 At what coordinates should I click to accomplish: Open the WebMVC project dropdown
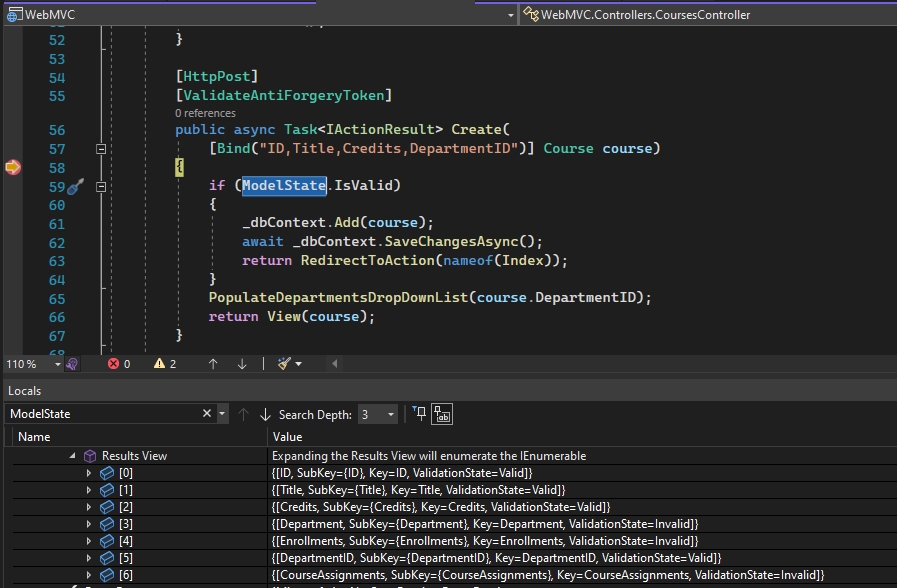(x=510, y=15)
